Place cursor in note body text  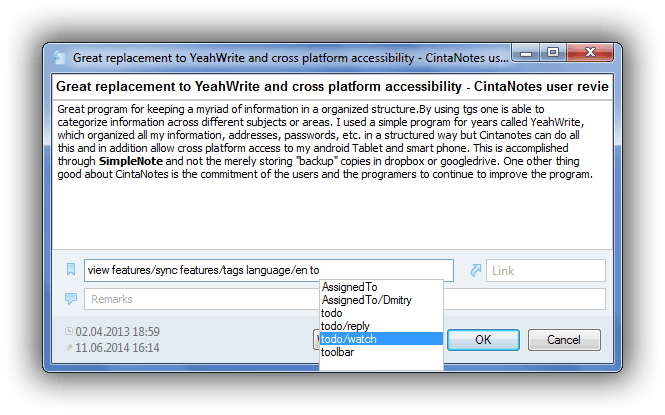coord(332,174)
